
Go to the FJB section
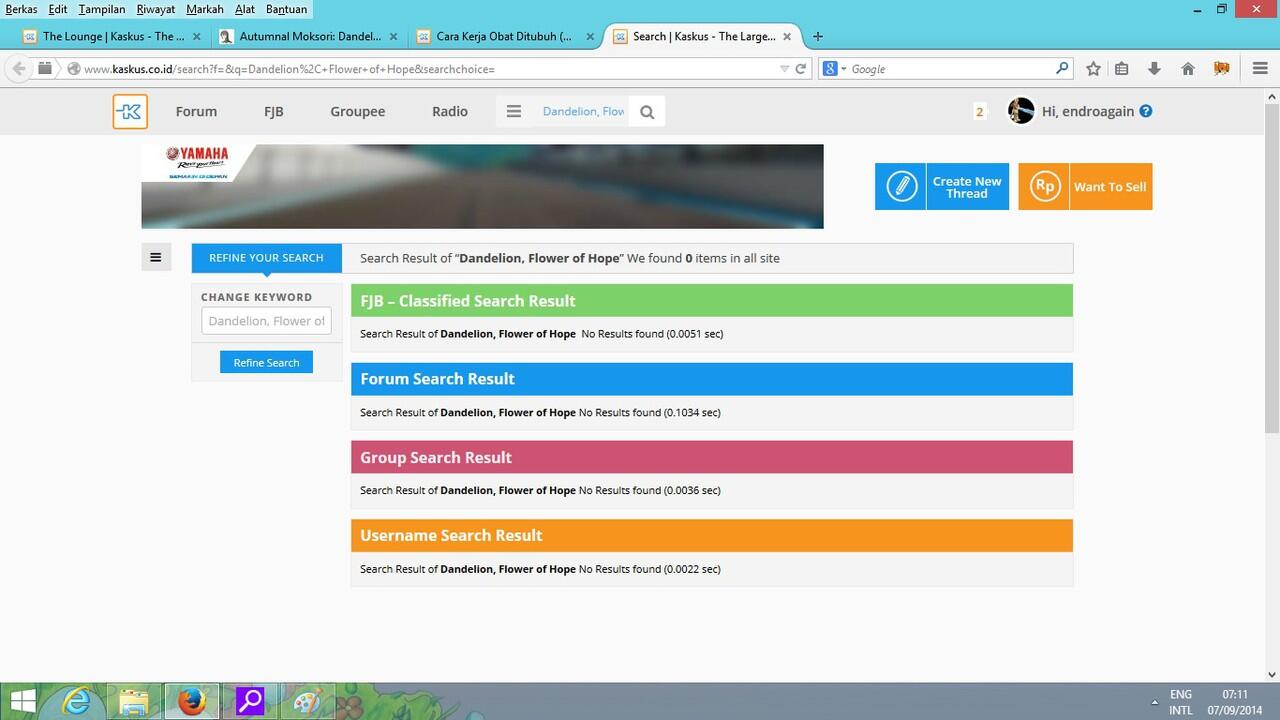click(274, 111)
